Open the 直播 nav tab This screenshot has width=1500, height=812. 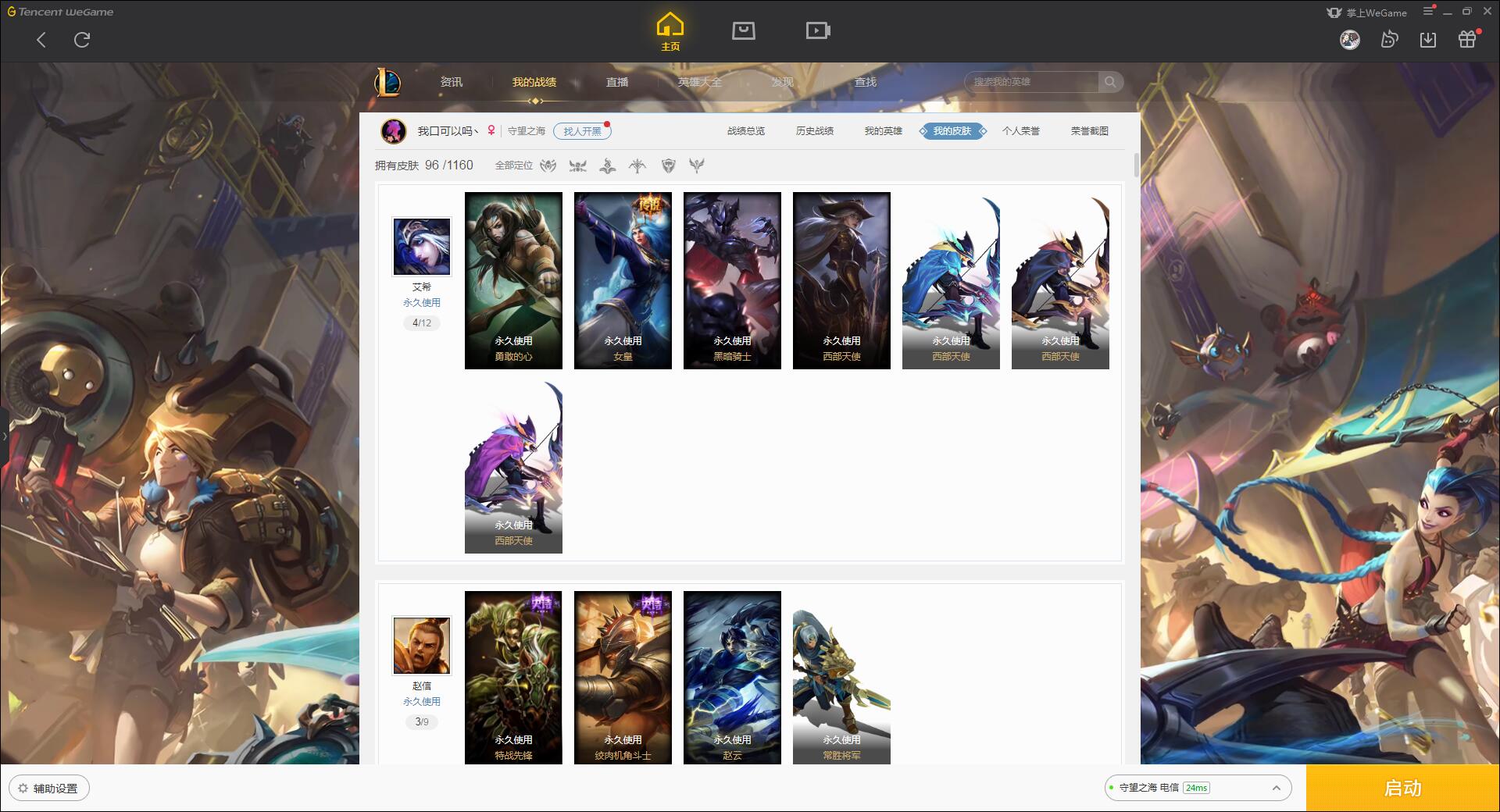pos(617,82)
